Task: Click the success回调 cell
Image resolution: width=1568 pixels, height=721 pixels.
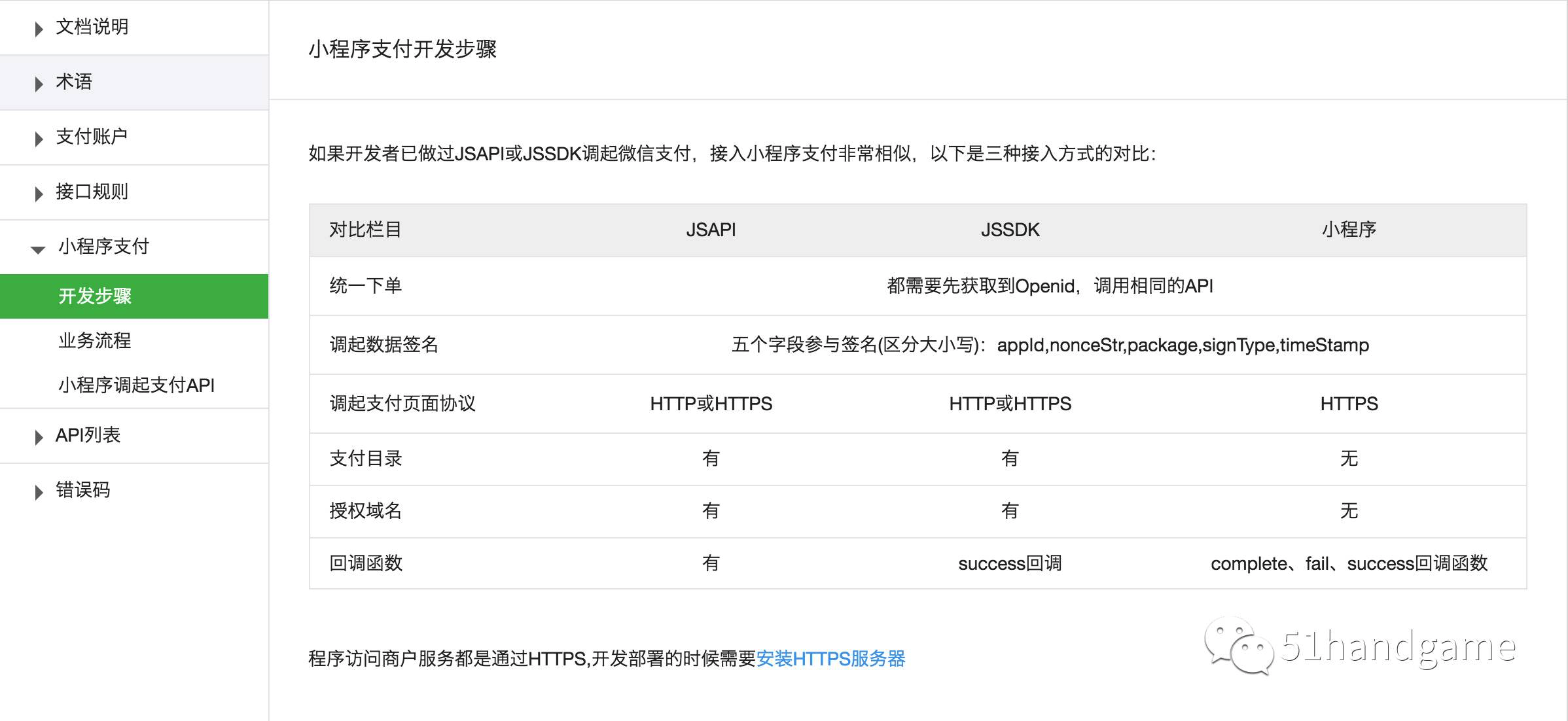Action: [1010, 563]
